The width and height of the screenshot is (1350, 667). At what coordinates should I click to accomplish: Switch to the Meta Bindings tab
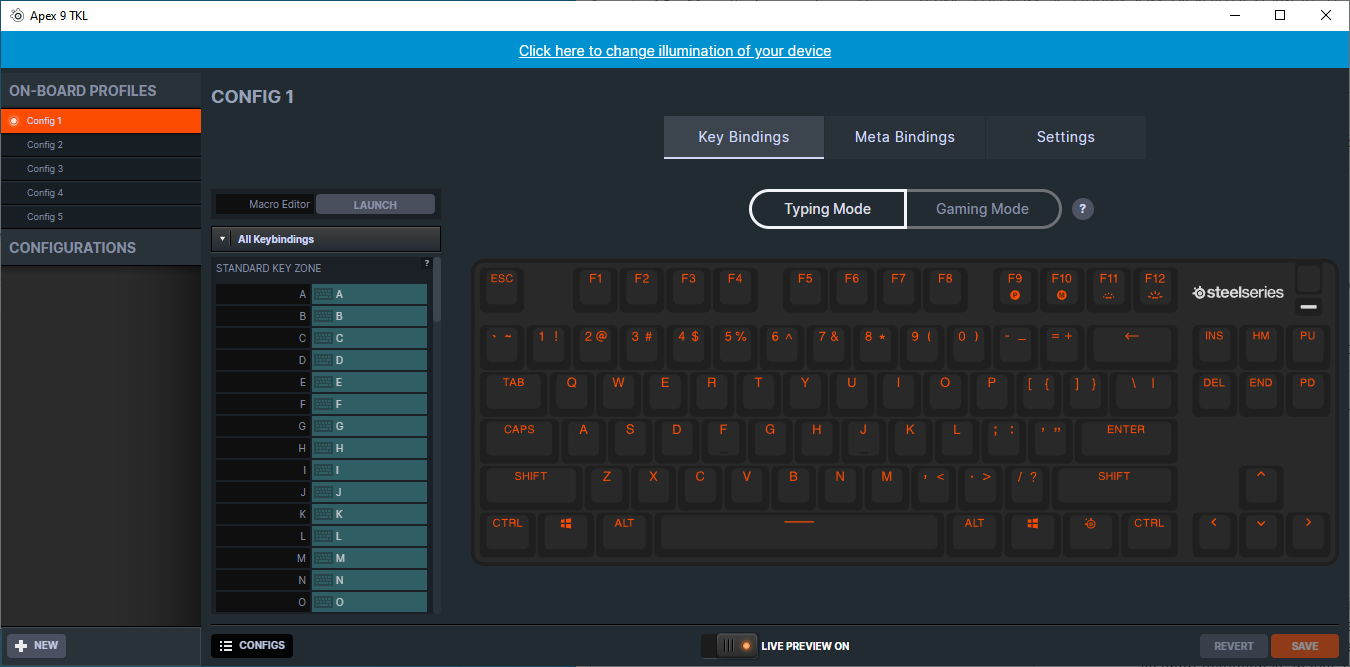(904, 137)
